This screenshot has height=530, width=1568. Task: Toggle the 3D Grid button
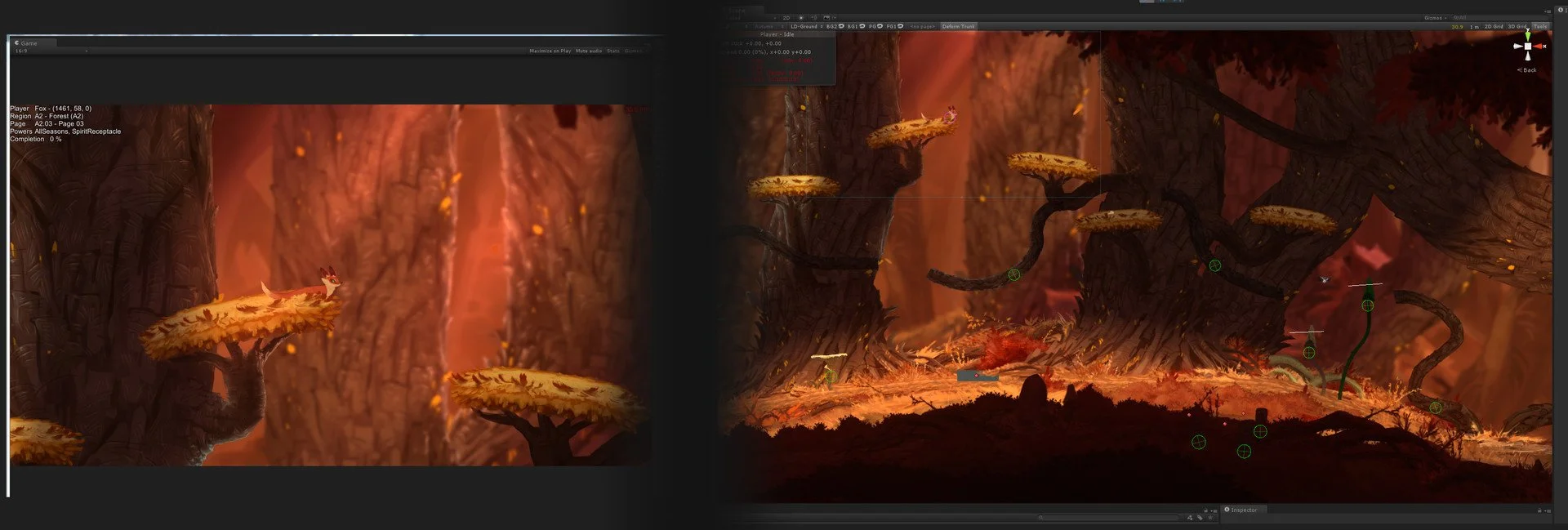pyautogui.click(x=1517, y=26)
